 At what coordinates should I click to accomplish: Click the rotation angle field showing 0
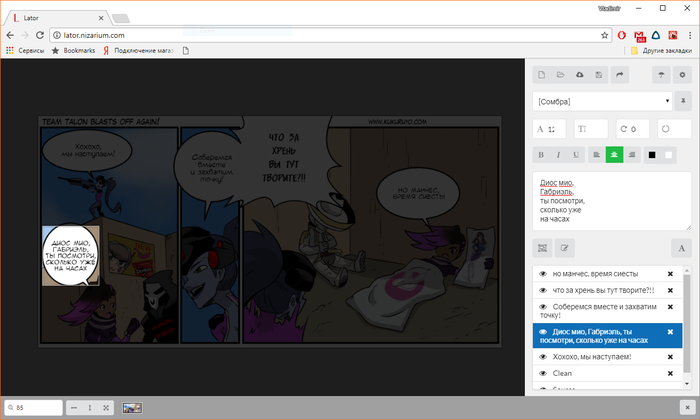(633, 129)
